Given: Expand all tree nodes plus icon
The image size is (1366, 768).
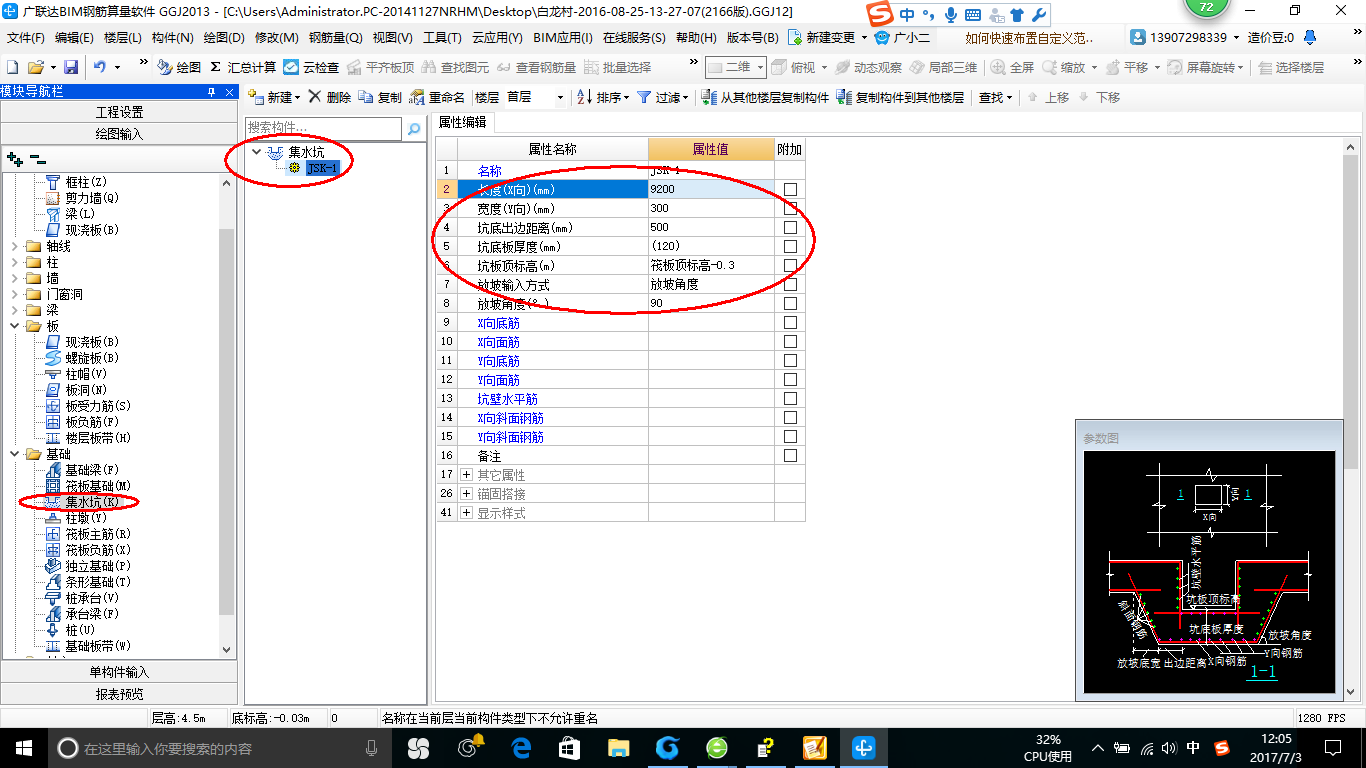Looking at the screenshot, I should click(x=14, y=158).
